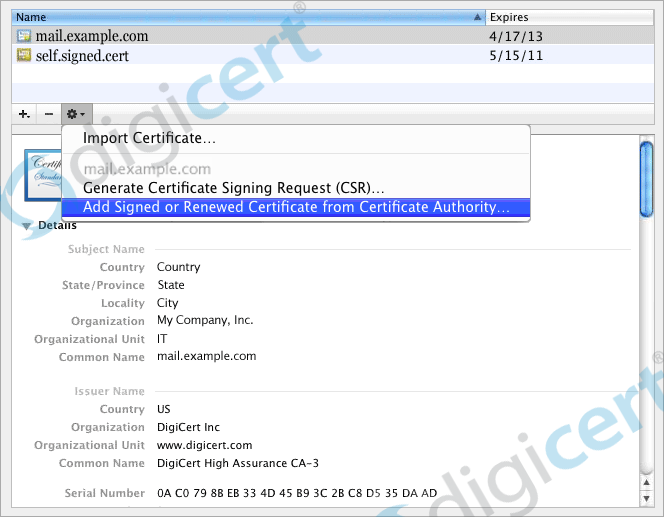Image resolution: width=664 pixels, height=517 pixels.
Task: Click the plus add certificate button
Action: pos(24,114)
